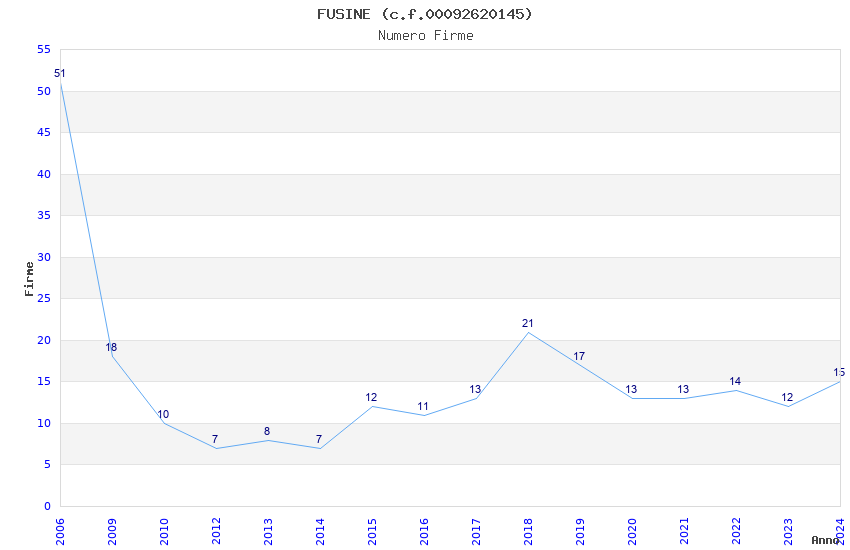Select the 45 tick on the Firme axis
The image size is (850, 550).
(x=44, y=133)
